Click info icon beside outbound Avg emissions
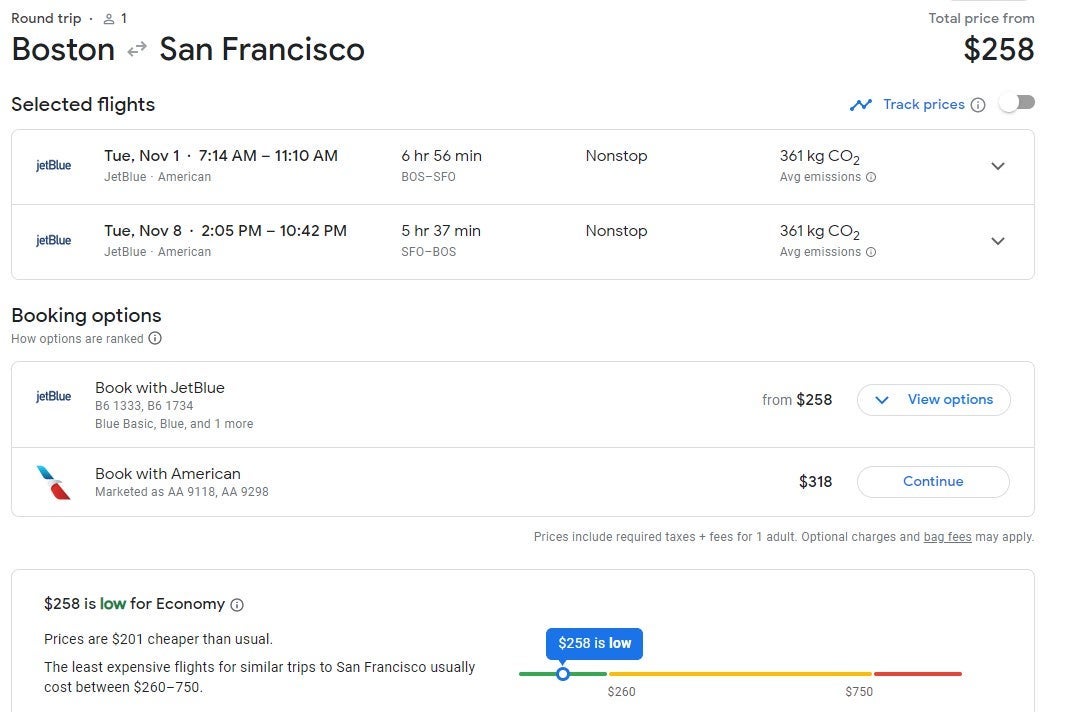This screenshot has height=712, width=1078. pyautogui.click(x=871, y=177)
